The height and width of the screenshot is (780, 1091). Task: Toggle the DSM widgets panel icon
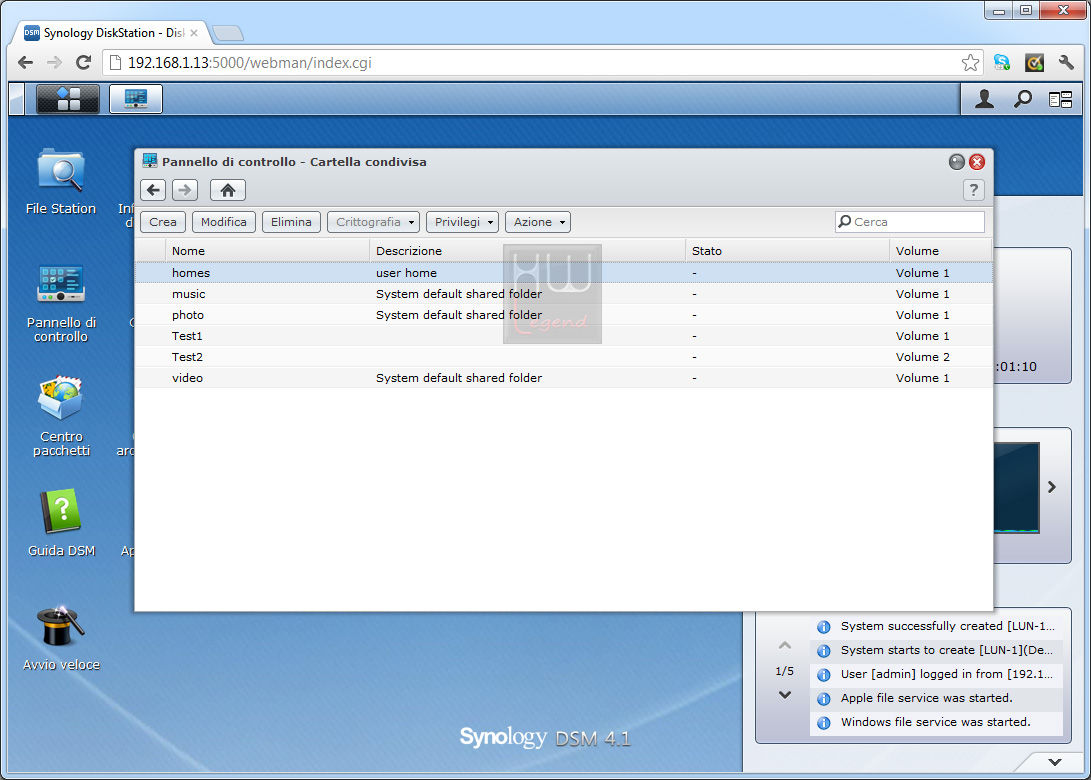(1060, 100)
